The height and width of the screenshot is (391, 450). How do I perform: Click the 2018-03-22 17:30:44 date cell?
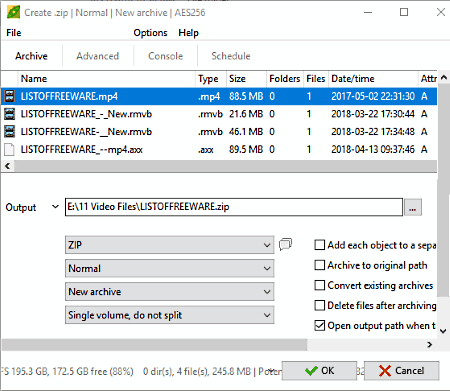click(x=373, y=114)
